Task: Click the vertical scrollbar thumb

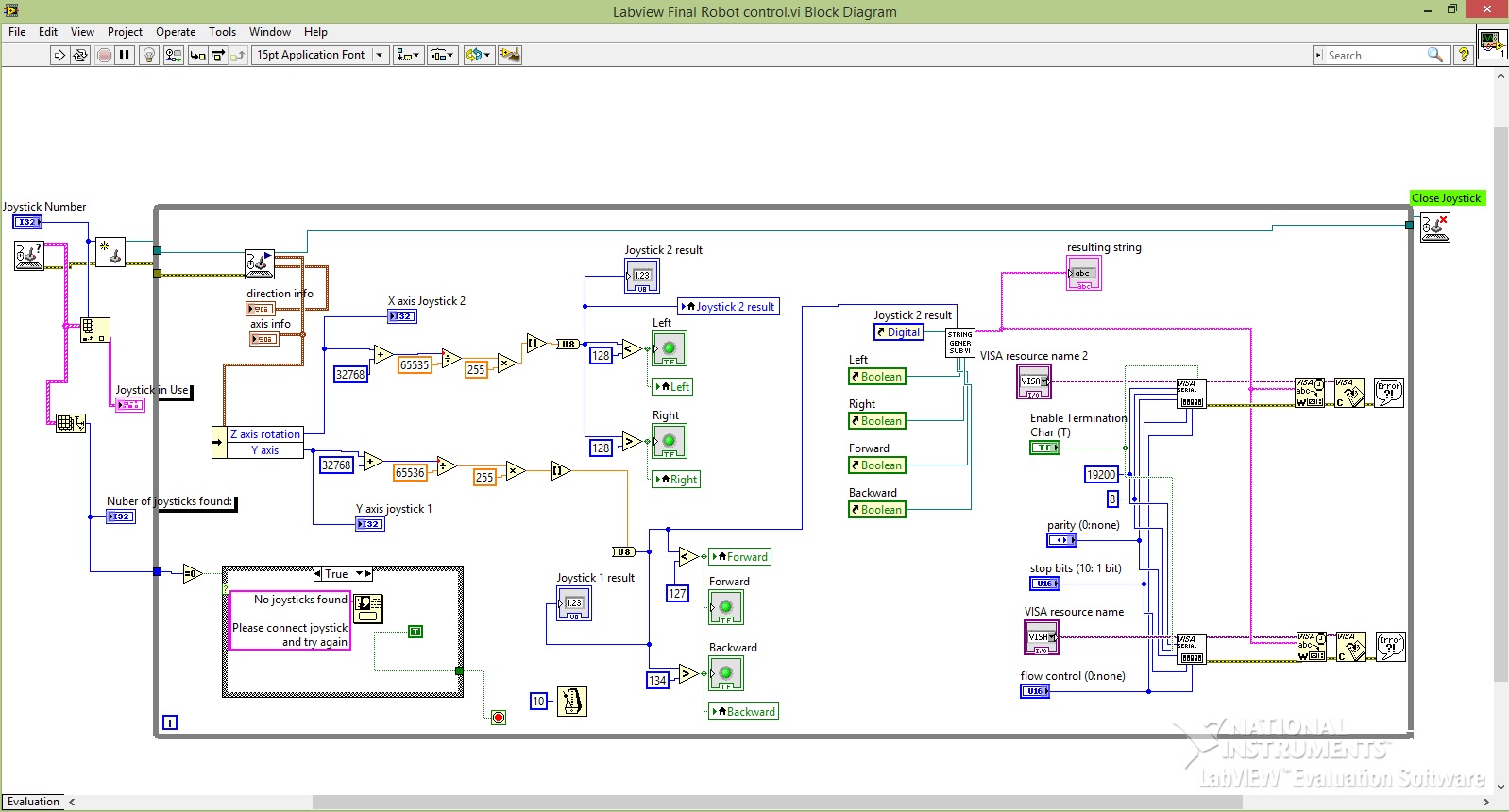Action: point(1501,403)
